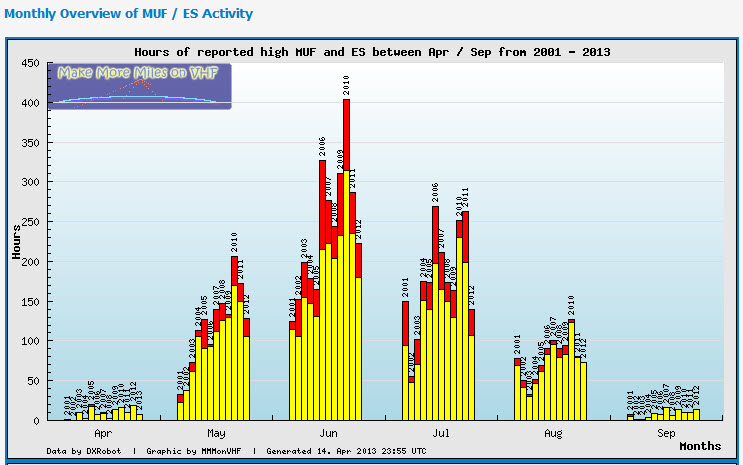Select the May month label on the axis
Screen dimensions: 743x465
pos(215,434)
